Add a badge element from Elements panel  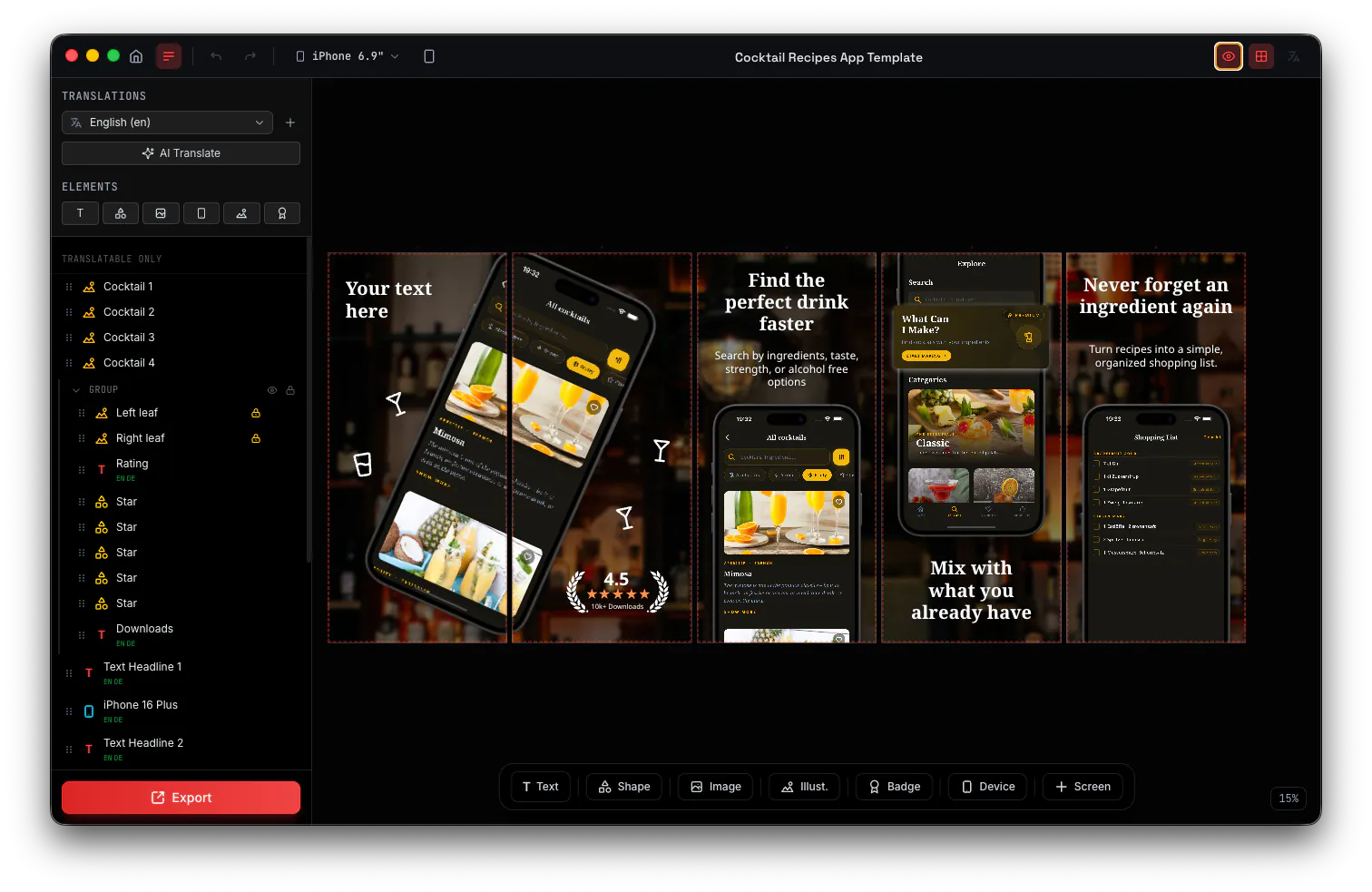click(x=282, y=213)
